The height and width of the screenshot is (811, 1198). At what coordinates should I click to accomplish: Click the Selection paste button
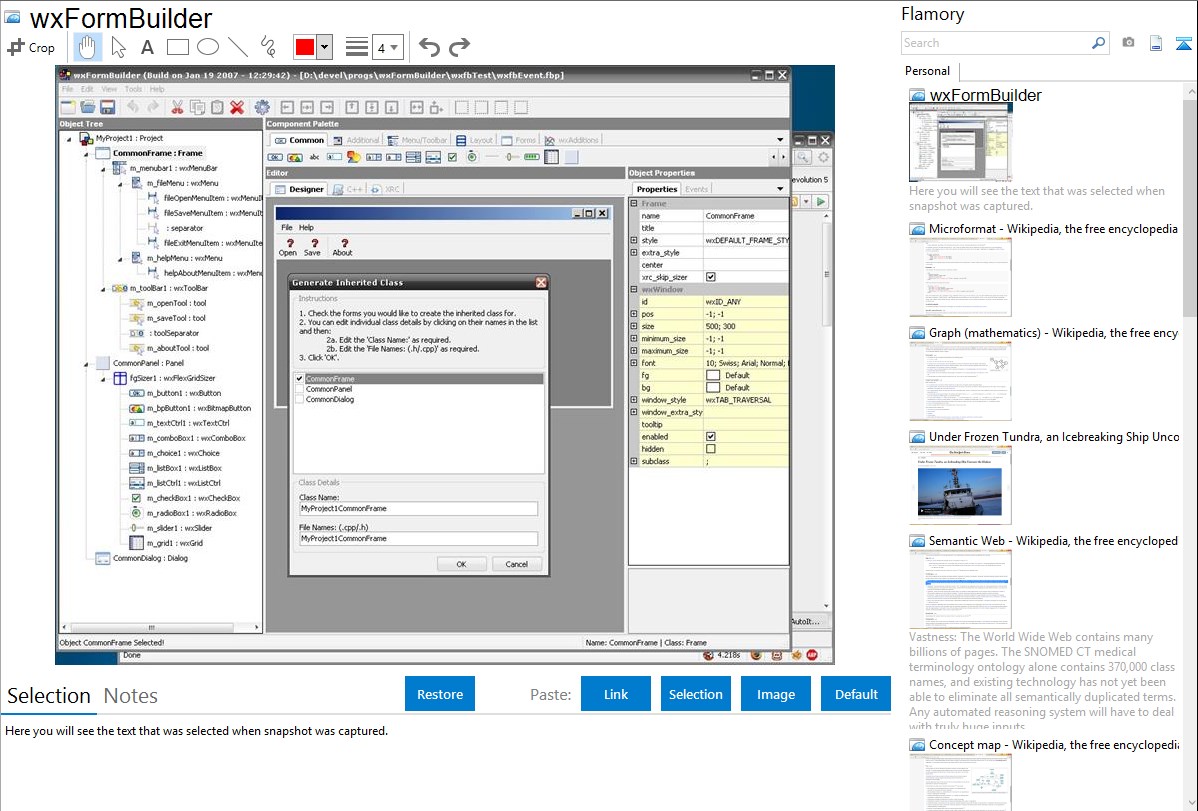pyautogui.click(x=695, y=694)
